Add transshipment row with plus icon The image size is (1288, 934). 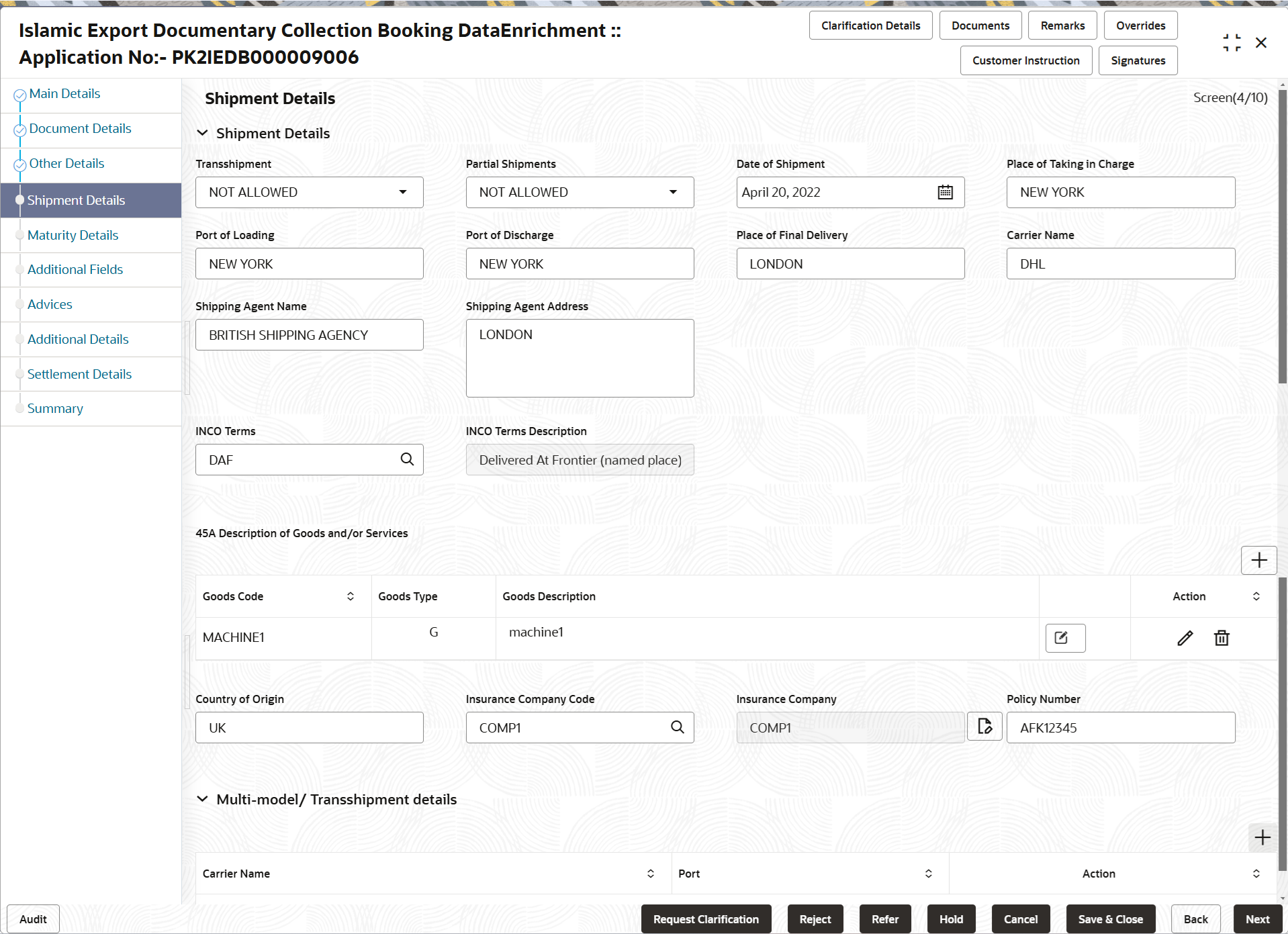point(1262,837)
